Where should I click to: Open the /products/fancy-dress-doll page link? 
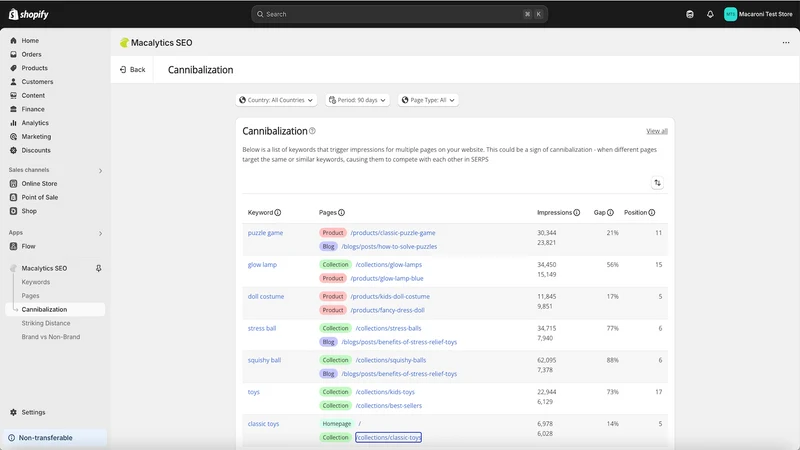point(387,310)
